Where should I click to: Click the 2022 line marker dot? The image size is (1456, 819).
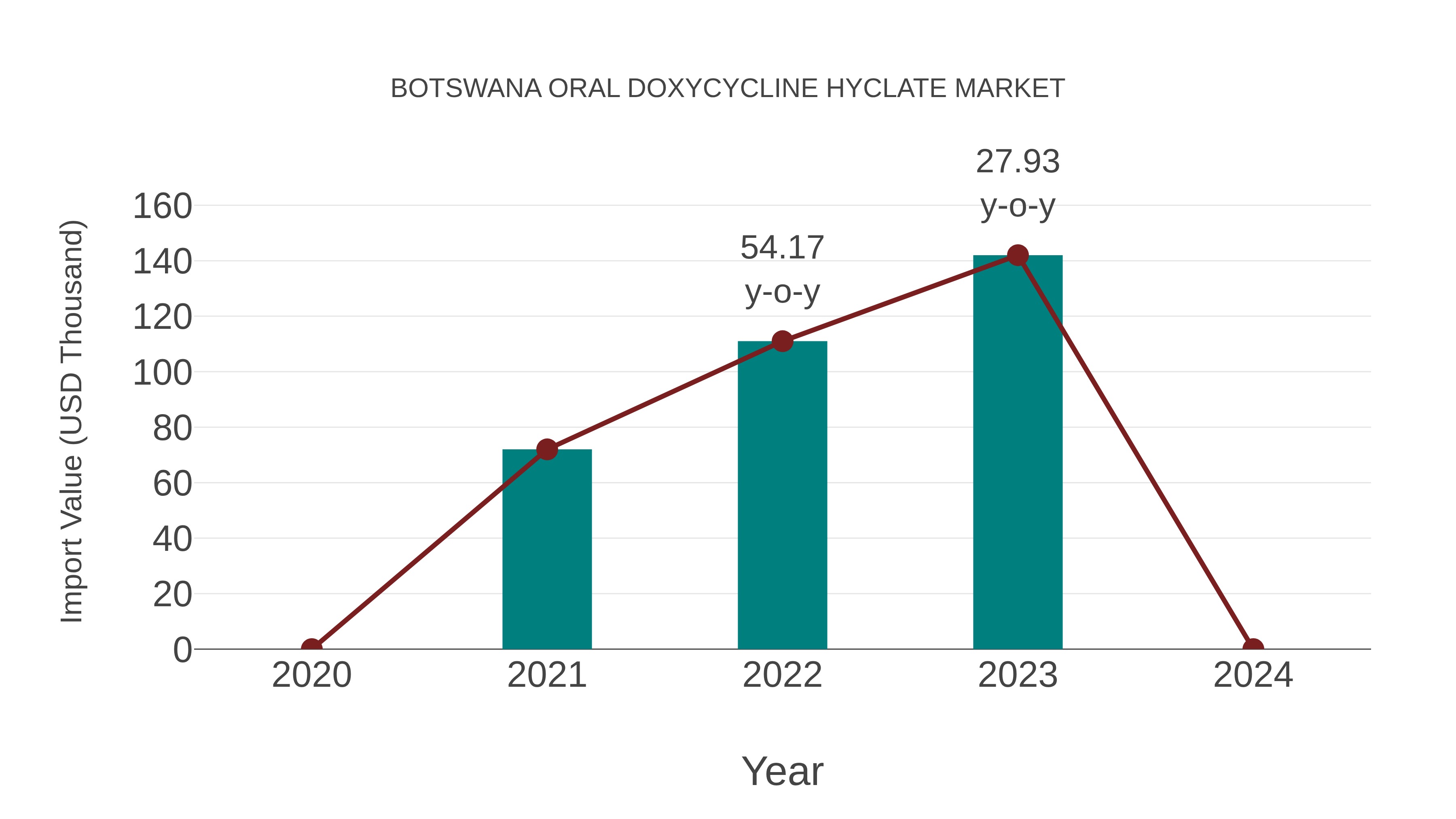coord(782,341)
